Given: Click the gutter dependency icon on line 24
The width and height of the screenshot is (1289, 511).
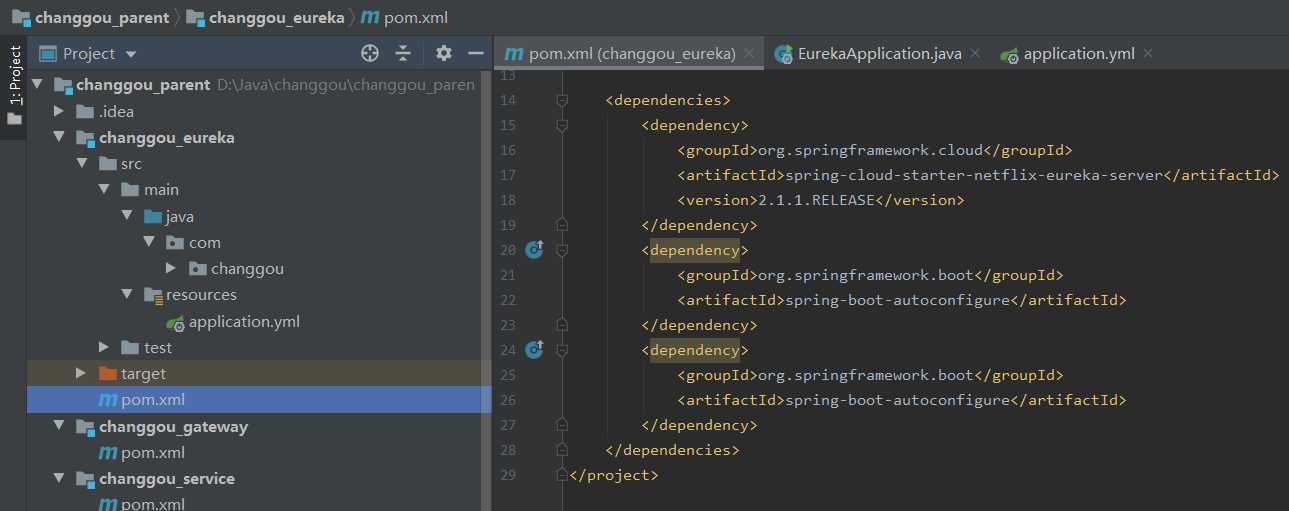Looking at the screenshot, I should 534,349.
